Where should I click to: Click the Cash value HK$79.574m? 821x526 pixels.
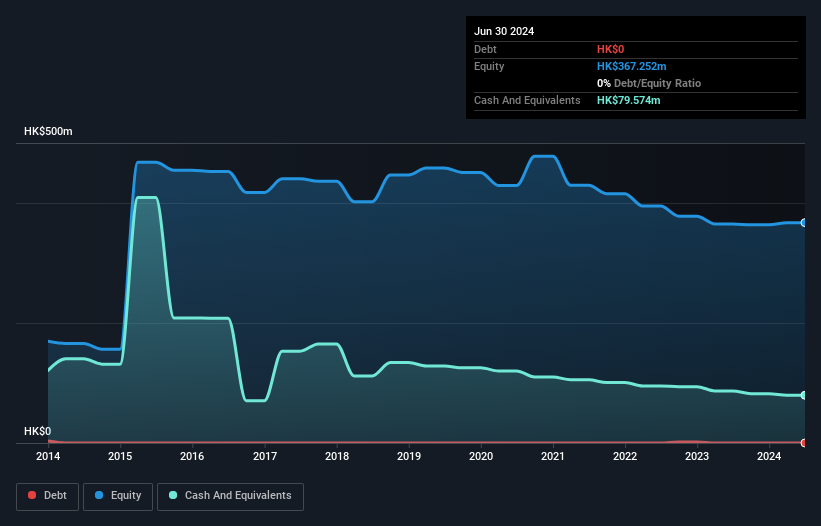[x=628, y=100]
